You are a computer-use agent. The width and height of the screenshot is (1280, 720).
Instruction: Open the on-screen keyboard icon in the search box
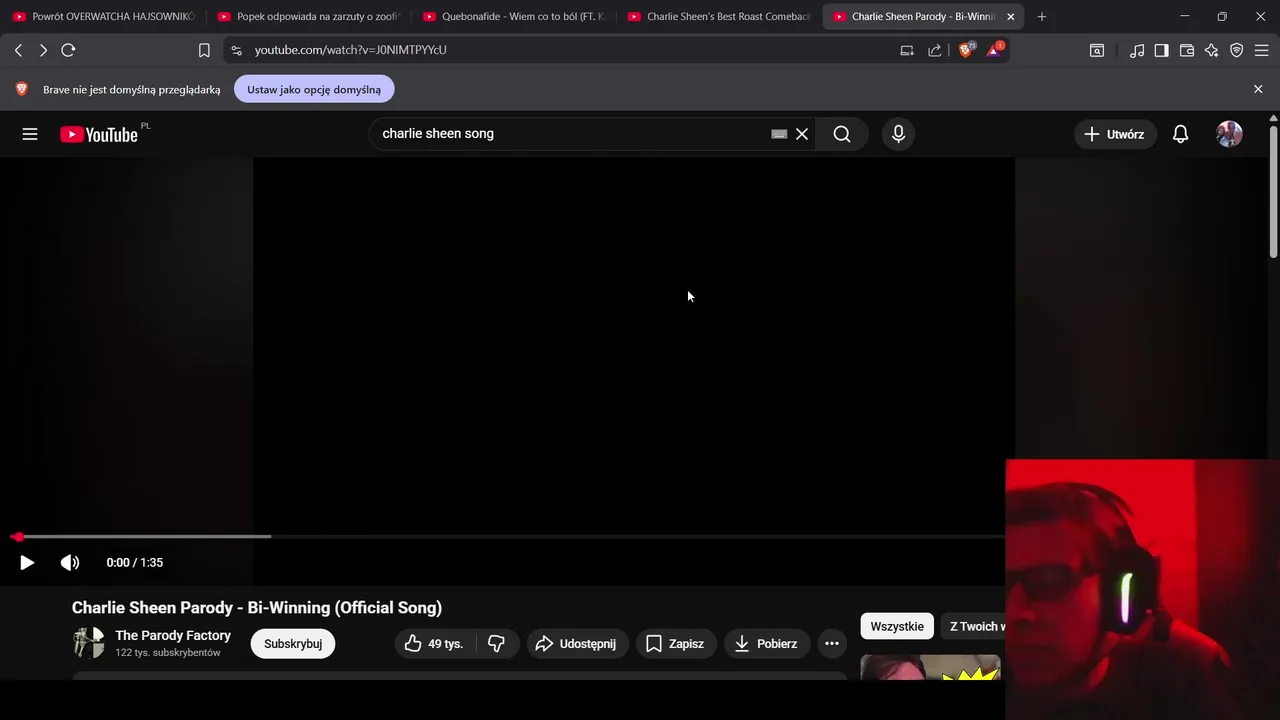pyautogui.click(x=779, y=134)
